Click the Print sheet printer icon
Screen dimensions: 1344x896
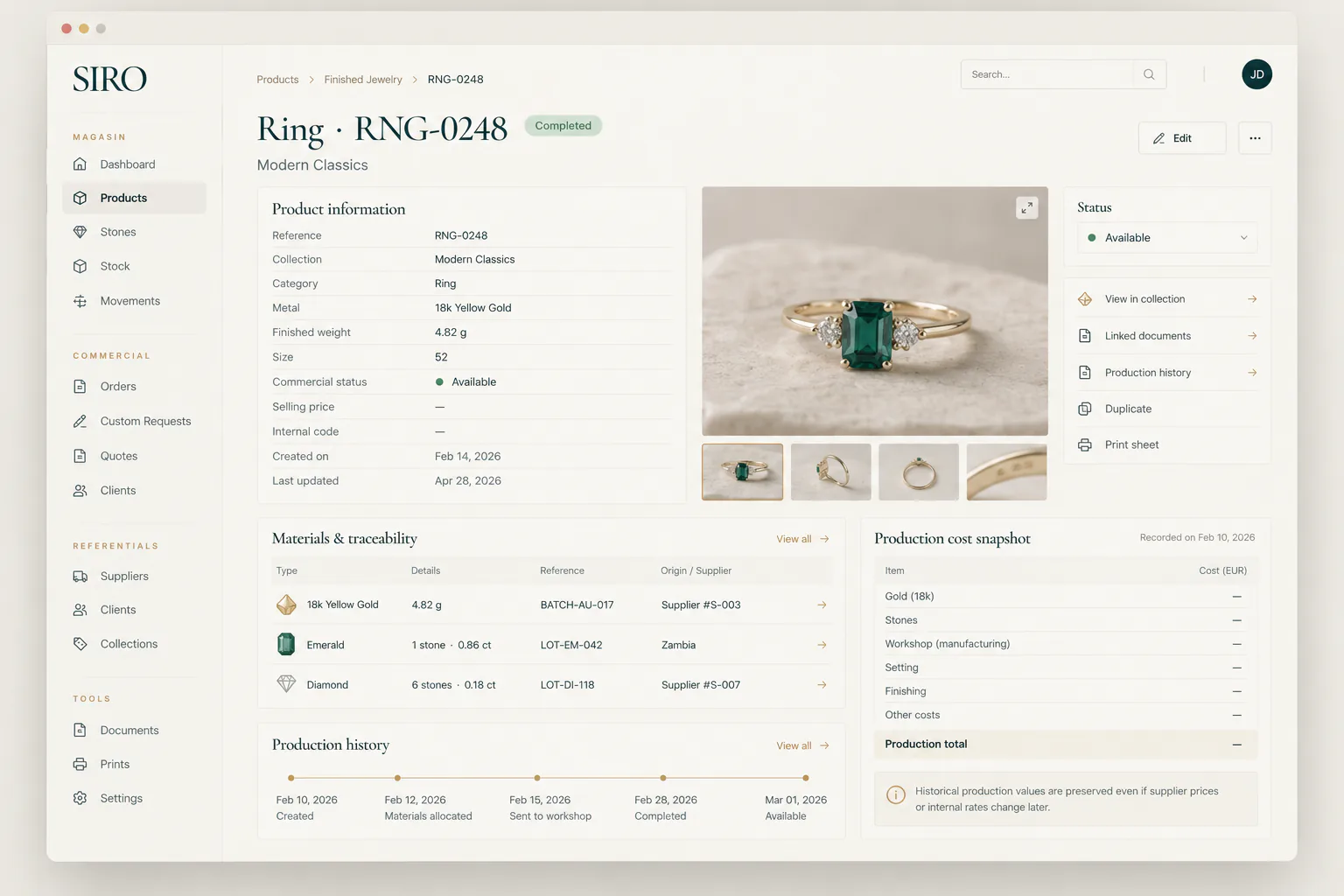click(1085, 444)
